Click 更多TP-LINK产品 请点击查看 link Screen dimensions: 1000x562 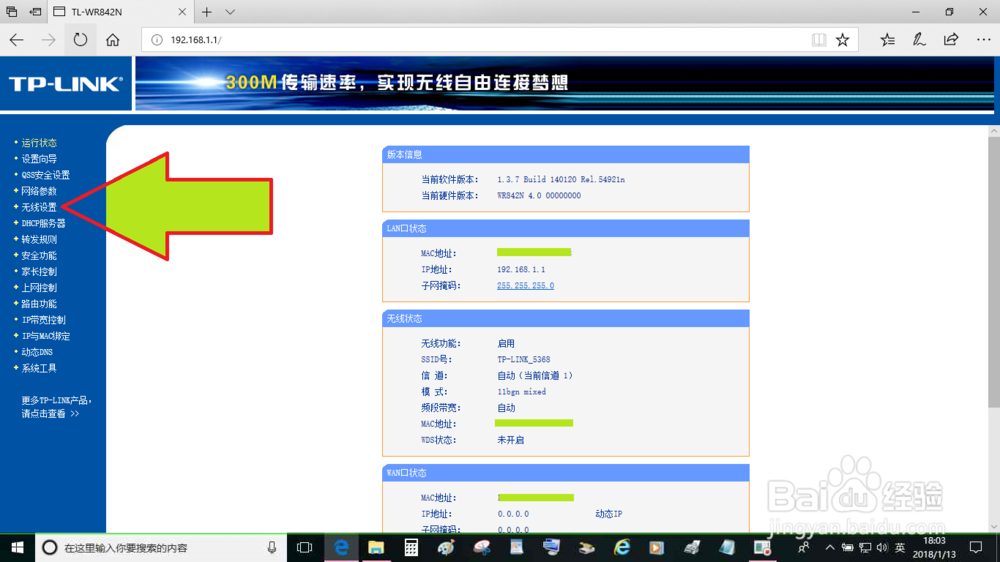[56, 407]
